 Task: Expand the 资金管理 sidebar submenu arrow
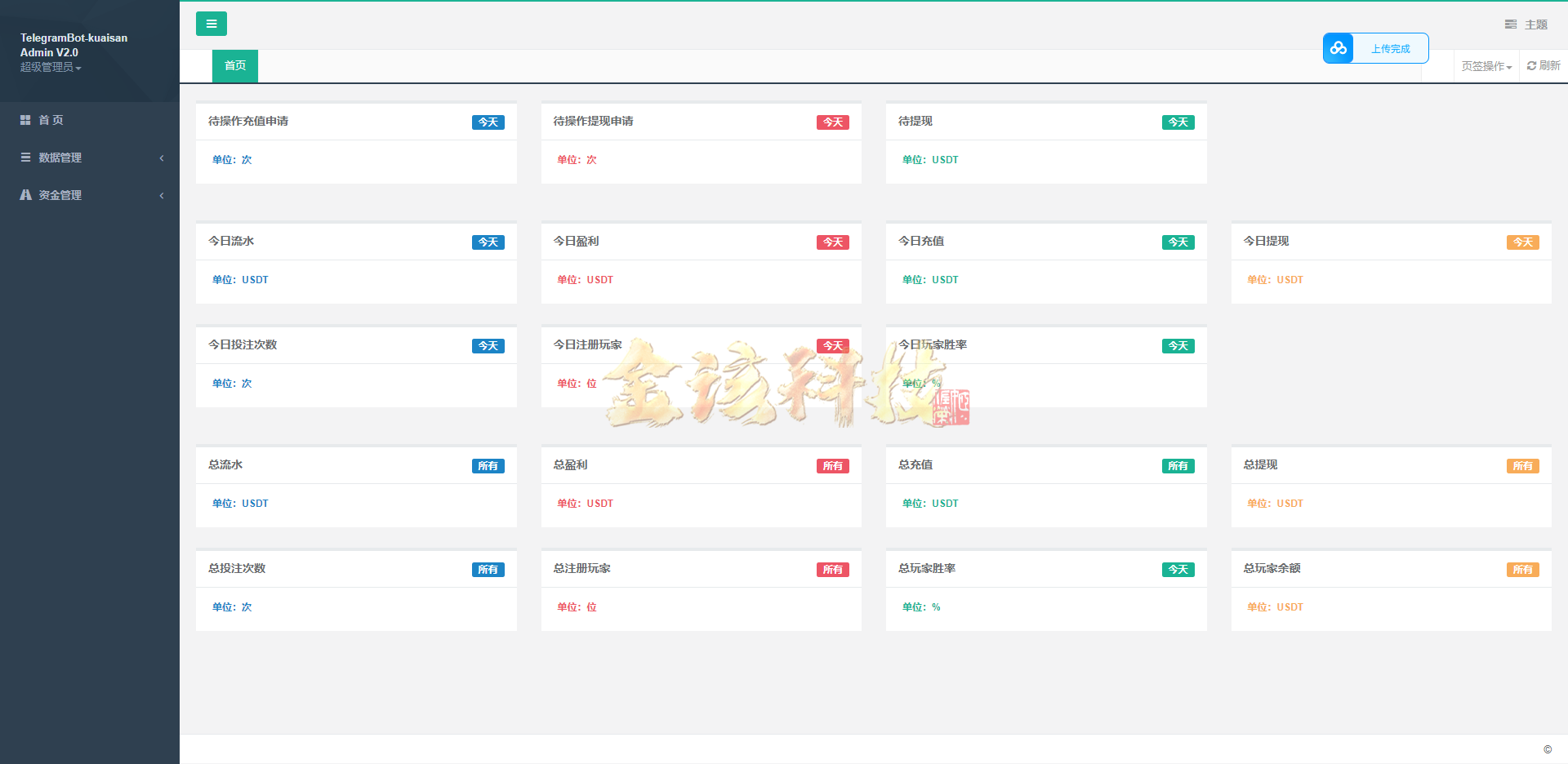(162, 196)
